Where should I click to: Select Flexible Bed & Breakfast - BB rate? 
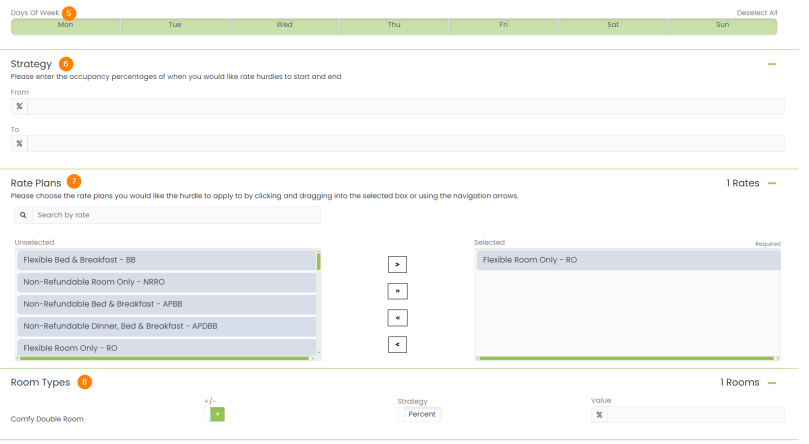[166, 260]
